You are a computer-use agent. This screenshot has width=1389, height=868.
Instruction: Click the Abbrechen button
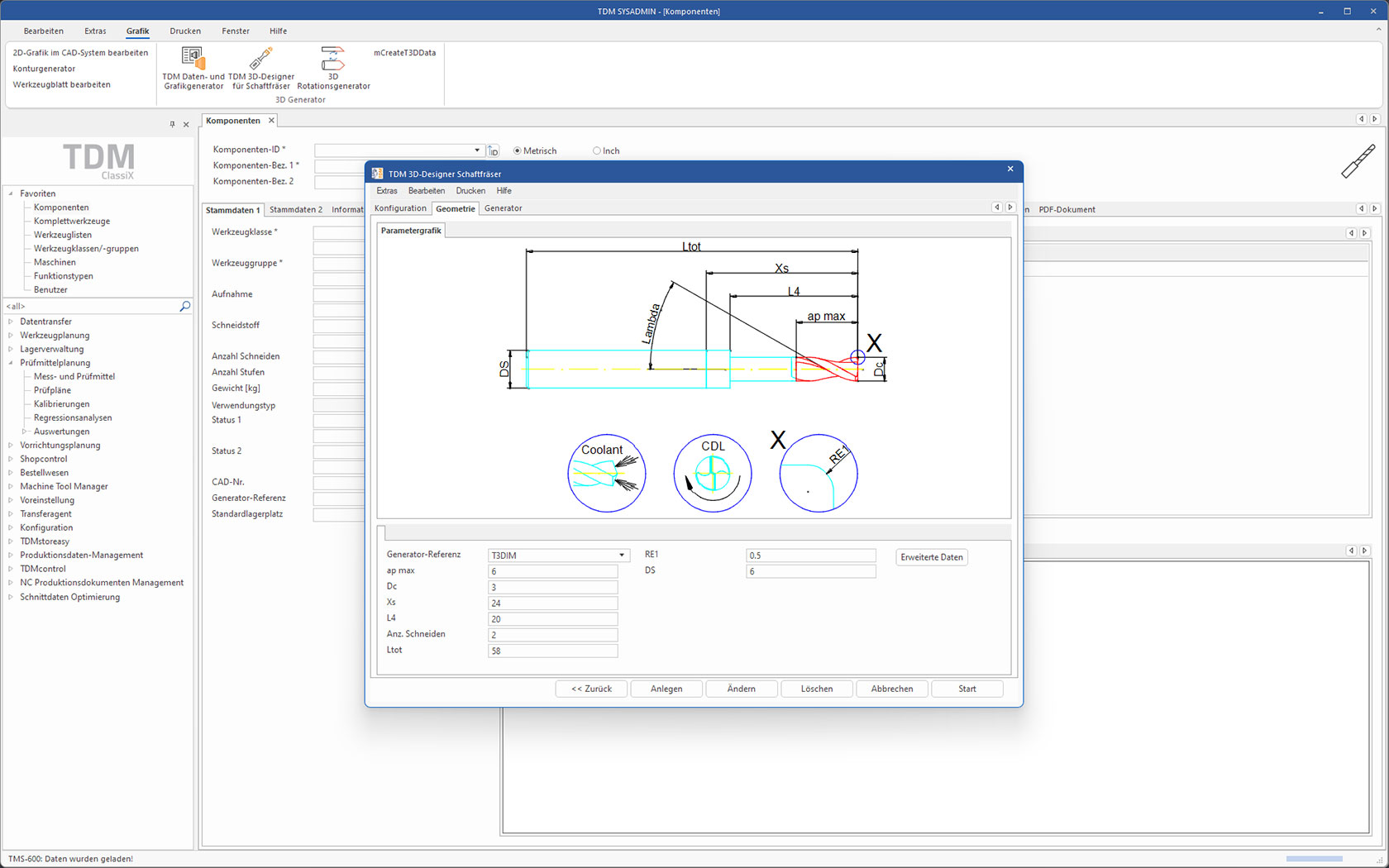892,689
